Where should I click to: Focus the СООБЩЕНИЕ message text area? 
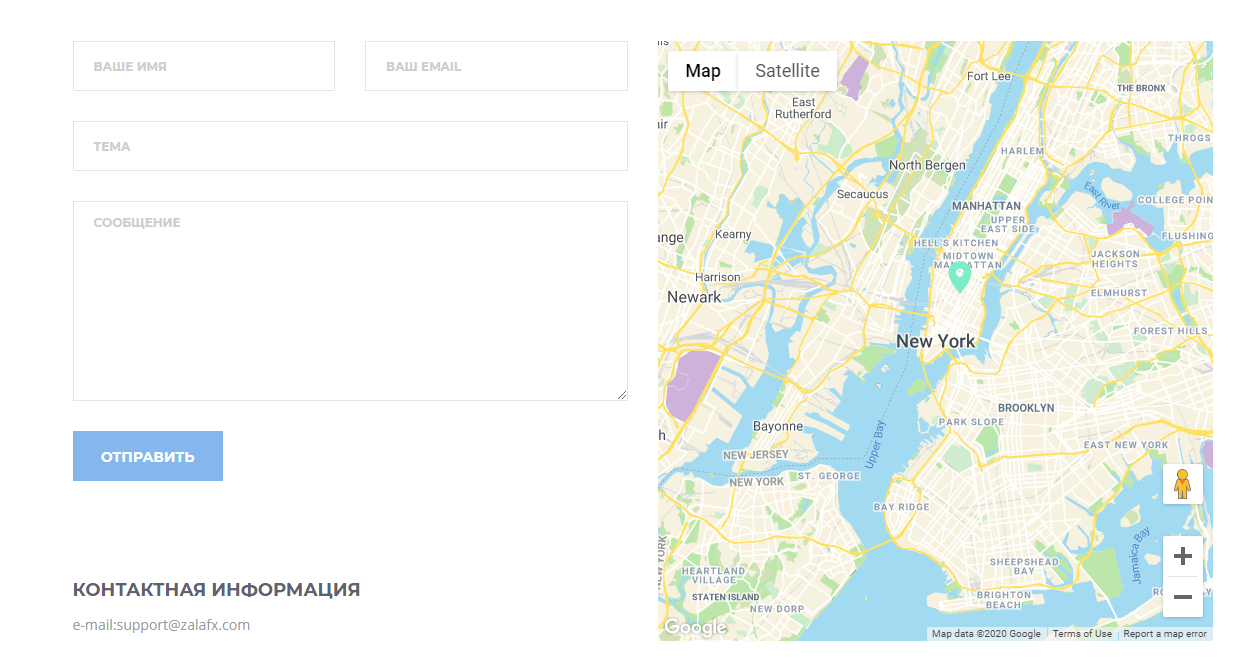point(350,301)
